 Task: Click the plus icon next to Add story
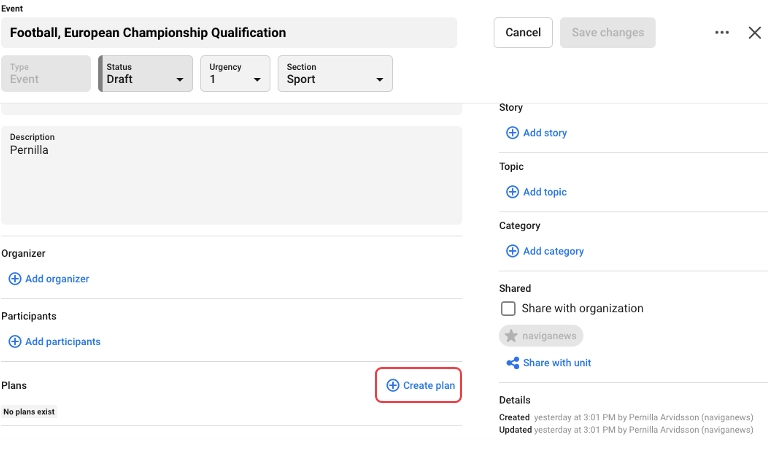512,133
